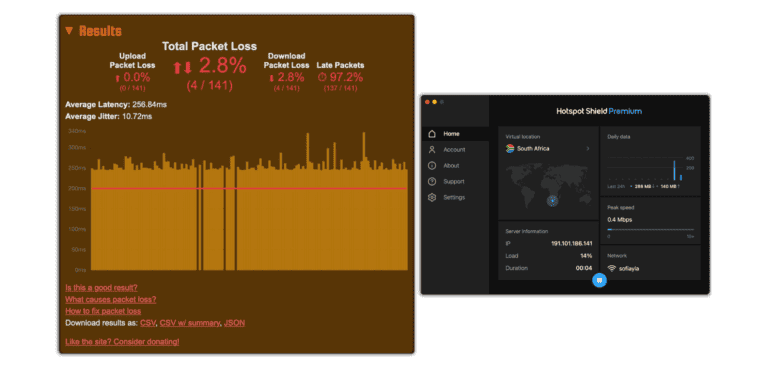Screen dimensions: 768x369
Task: Click the sofiayla network name
Action: click(x=629, y=269)
